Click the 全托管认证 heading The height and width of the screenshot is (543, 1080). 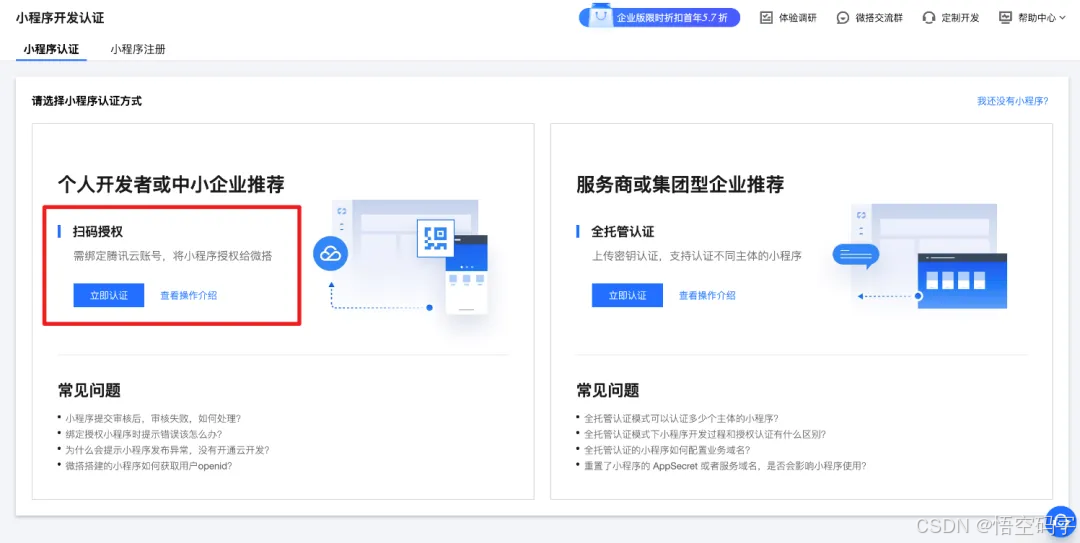(623, 231)
